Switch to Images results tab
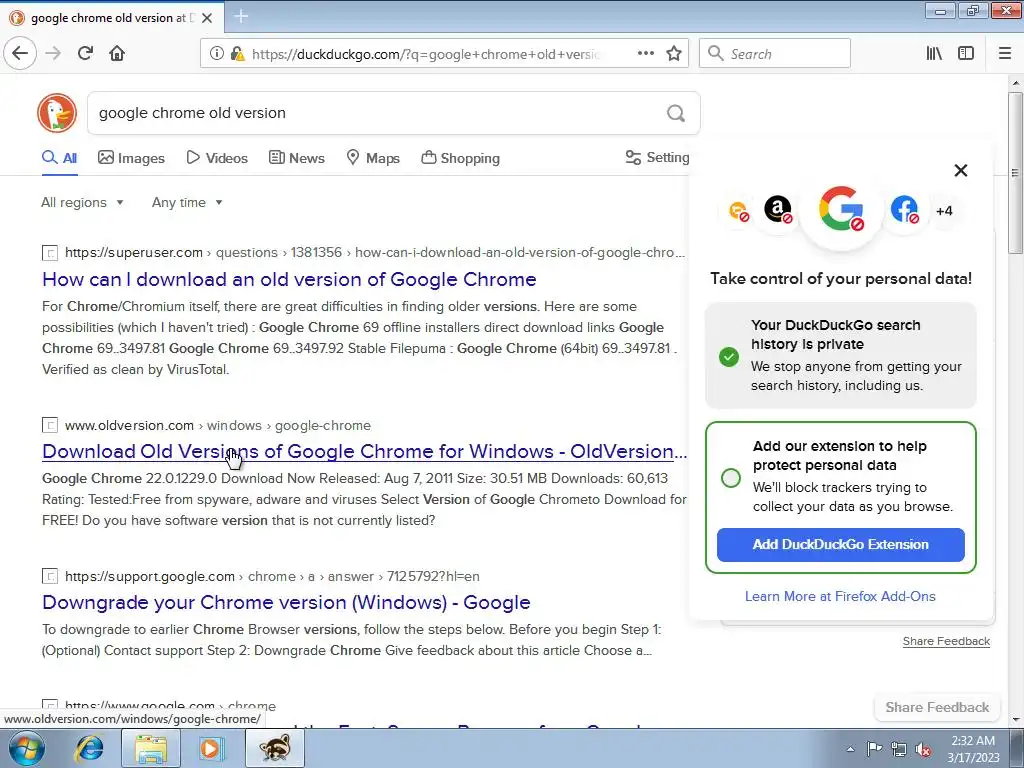This screenshot has width=1024, height=768. click(x=131, y=157)
